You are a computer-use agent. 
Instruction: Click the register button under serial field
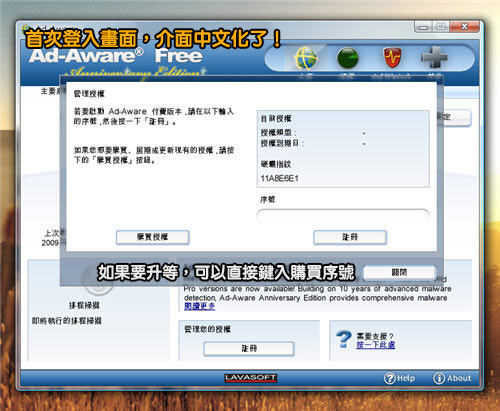[x=350, y=237]
